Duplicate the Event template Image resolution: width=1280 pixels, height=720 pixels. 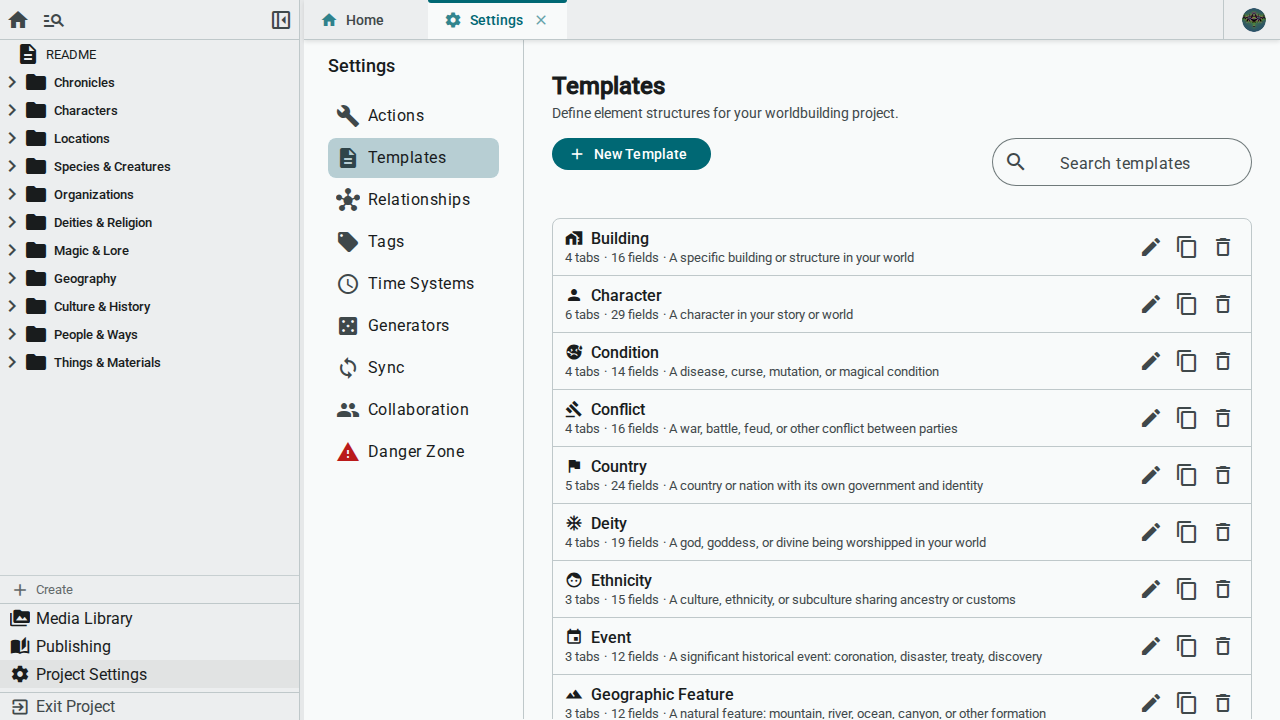pos(1187,646)
